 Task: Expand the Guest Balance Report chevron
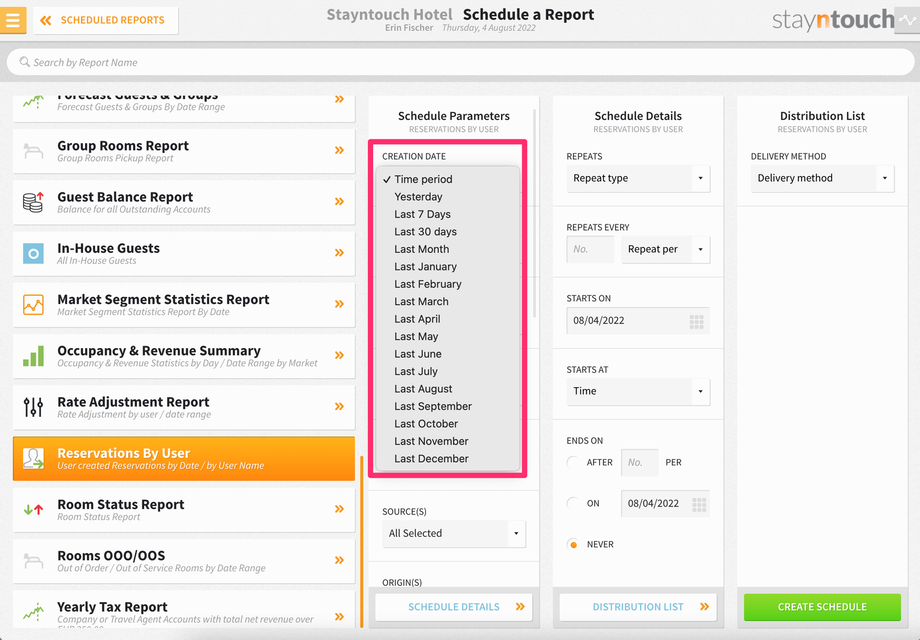(x=339, y=201)
